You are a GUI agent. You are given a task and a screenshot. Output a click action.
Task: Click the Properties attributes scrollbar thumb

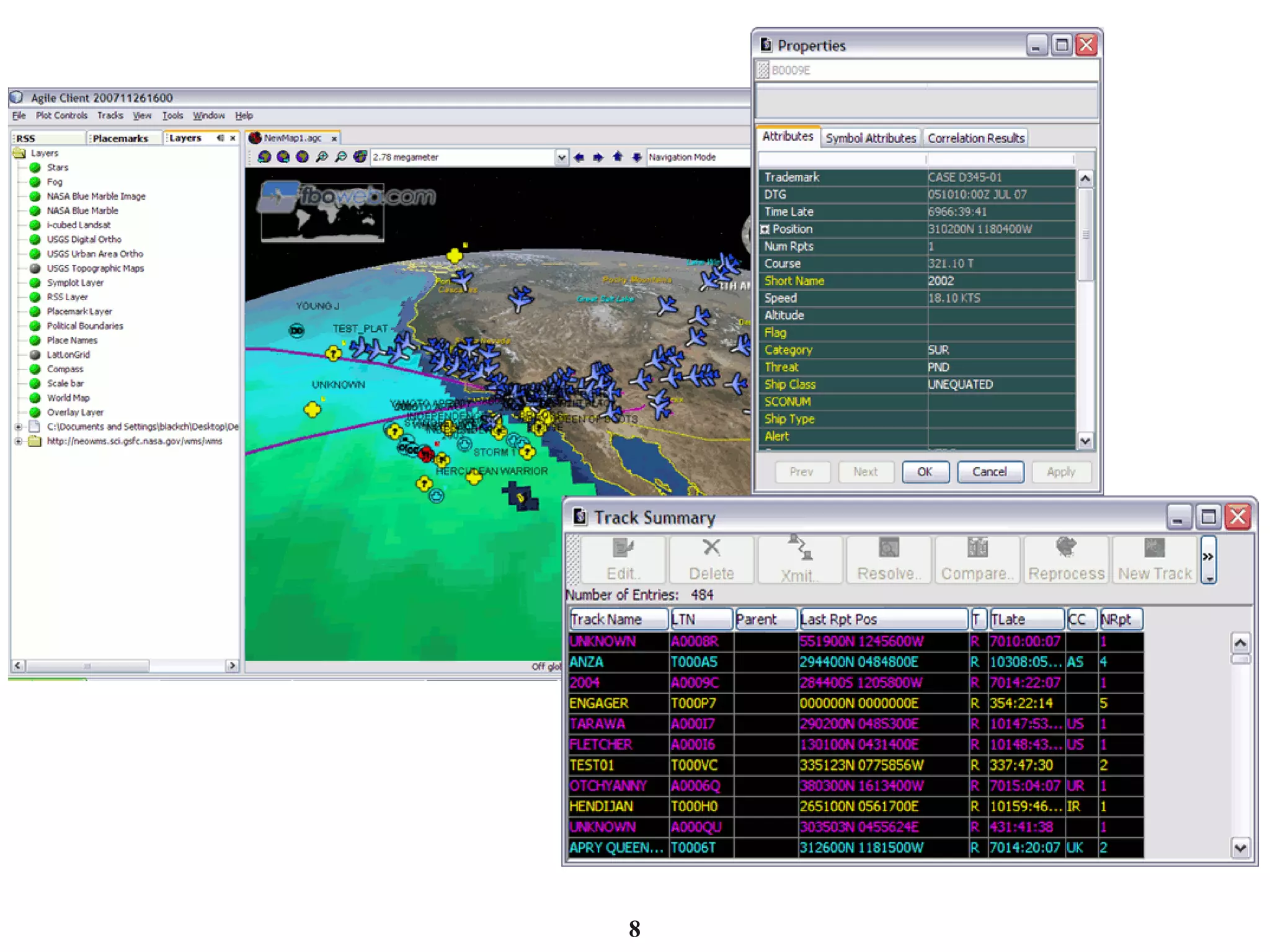pyautogui.click(x=1085, y=234)
